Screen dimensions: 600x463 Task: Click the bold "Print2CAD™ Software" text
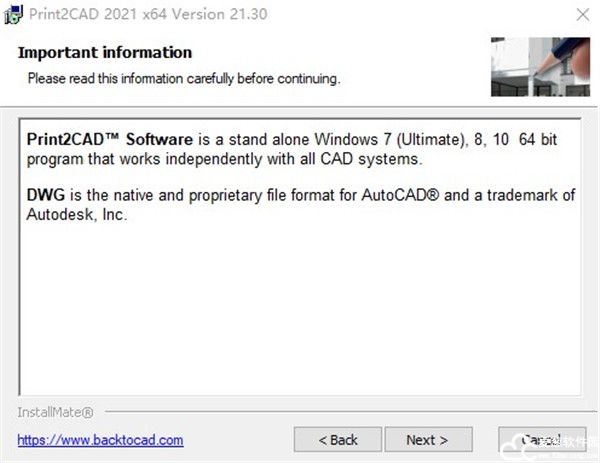tap(110, 140)
